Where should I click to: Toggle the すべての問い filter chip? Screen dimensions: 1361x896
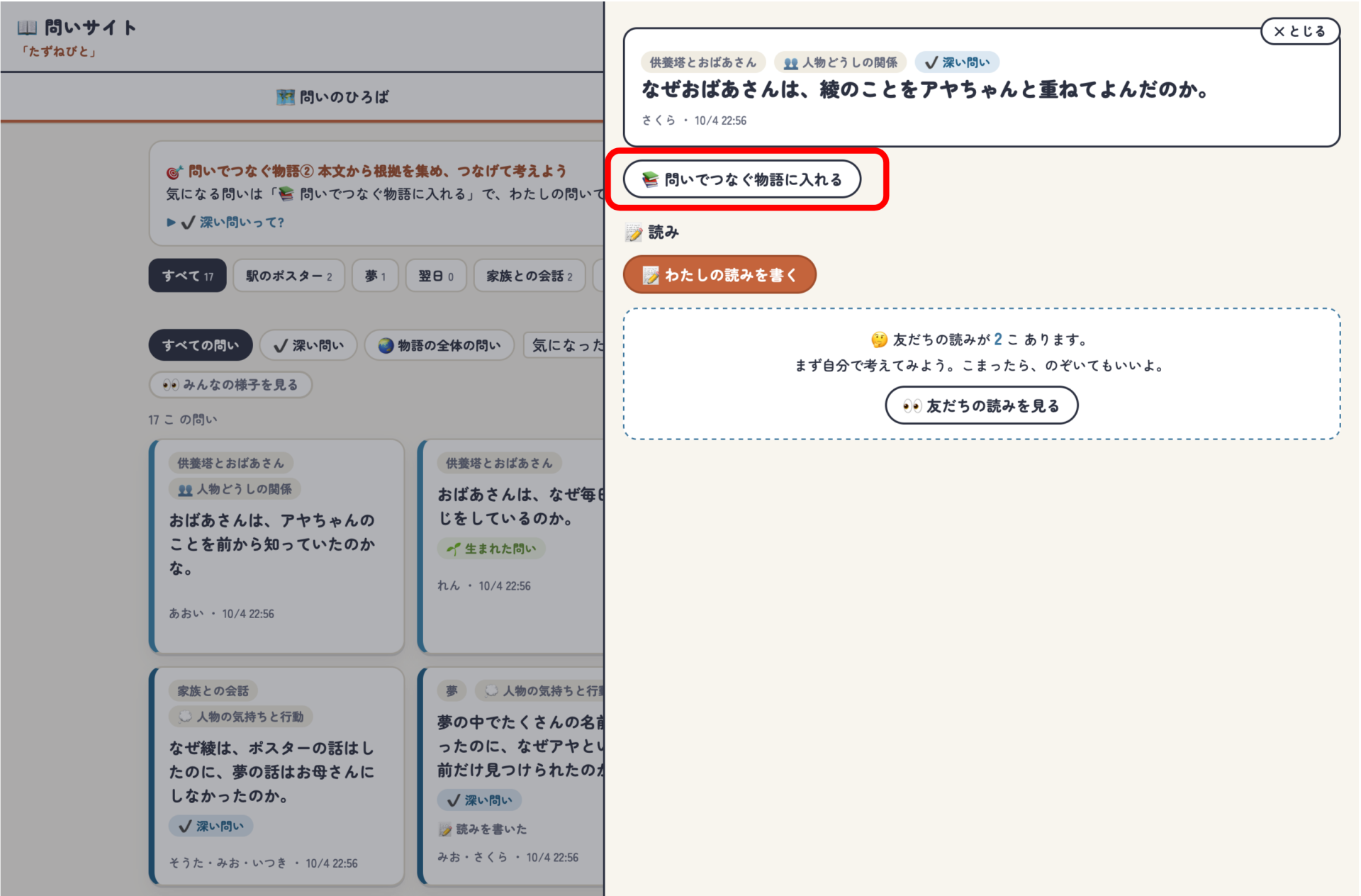pyautogui.click(x=201, y=345)
